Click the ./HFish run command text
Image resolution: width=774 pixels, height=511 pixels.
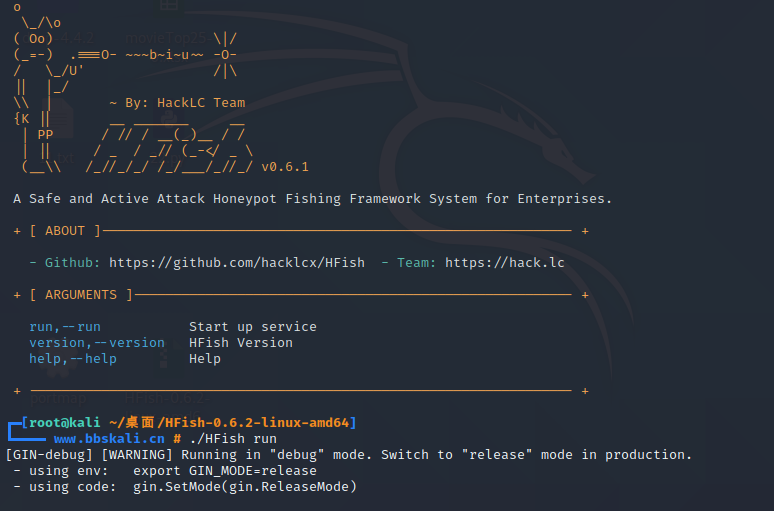[233, 438]
